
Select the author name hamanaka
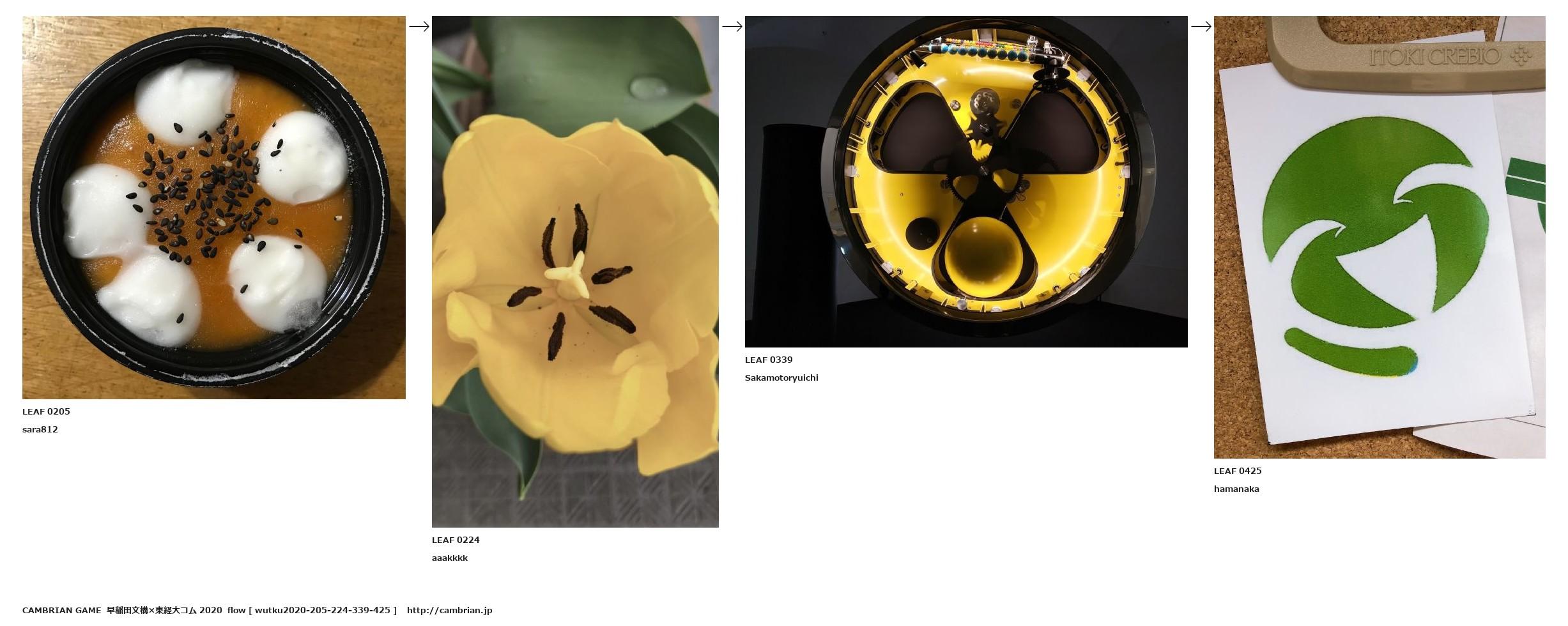[1236, 489]
